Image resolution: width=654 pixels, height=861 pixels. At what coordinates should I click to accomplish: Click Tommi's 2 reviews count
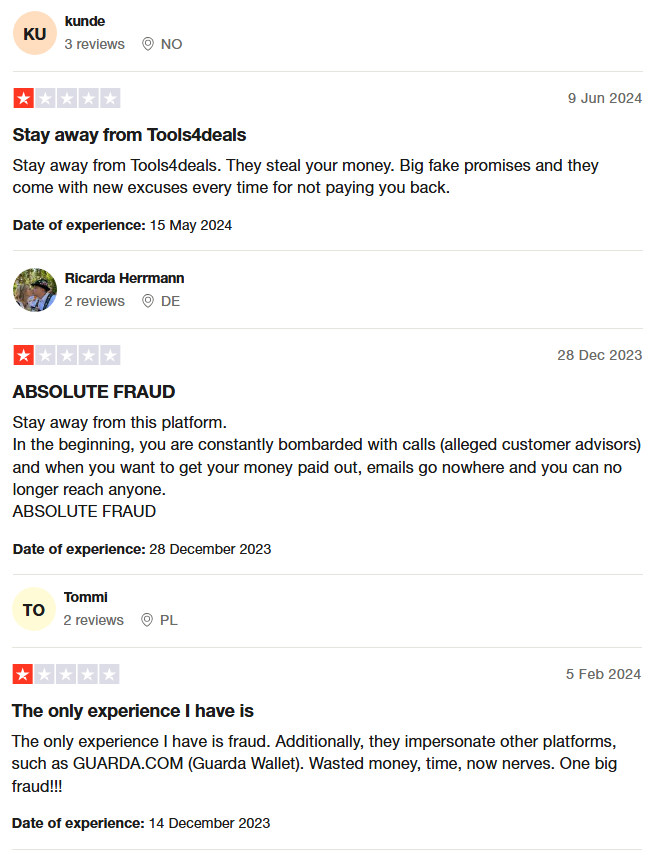93,620
